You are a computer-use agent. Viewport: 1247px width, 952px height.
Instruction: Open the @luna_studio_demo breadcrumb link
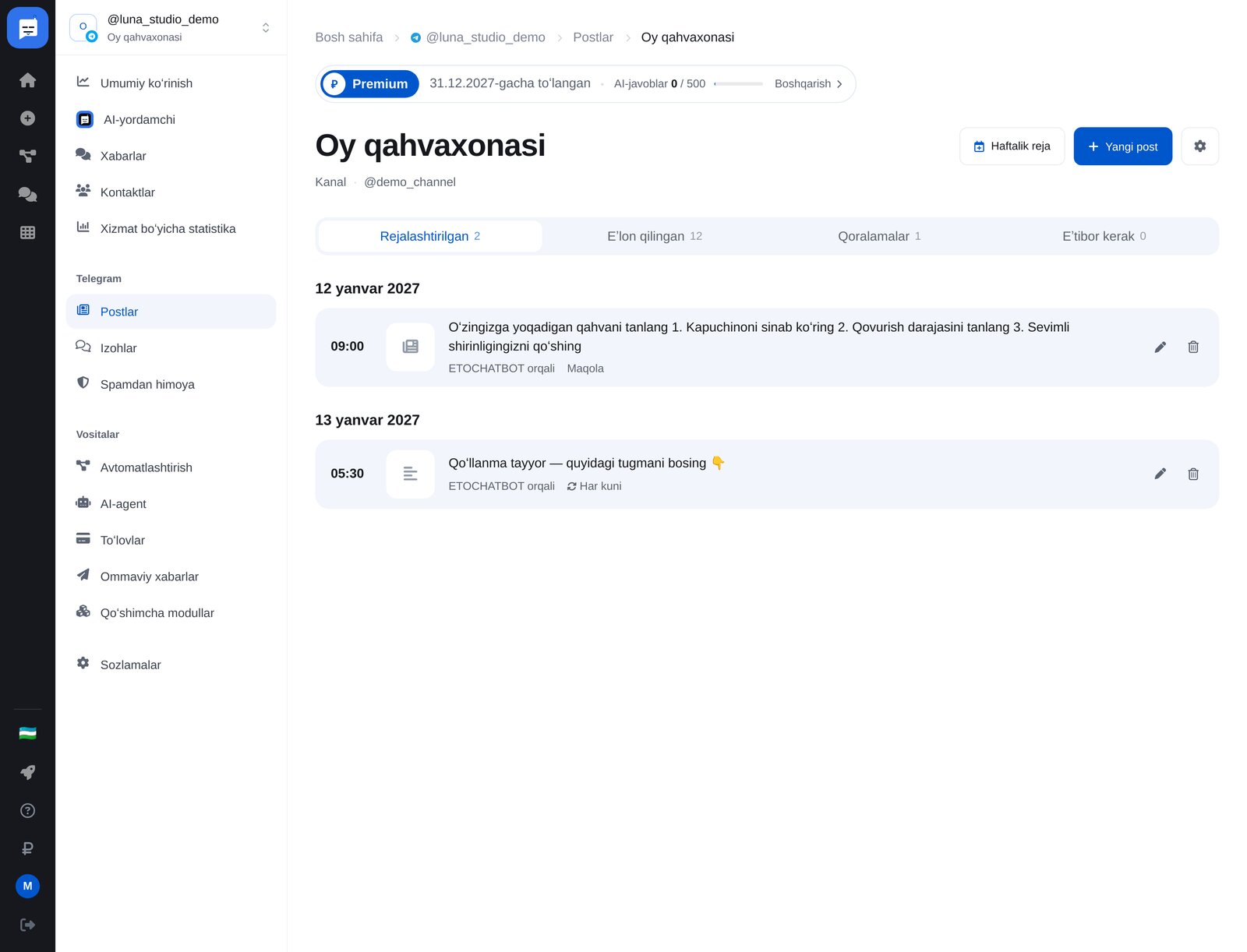coord(477,37)
